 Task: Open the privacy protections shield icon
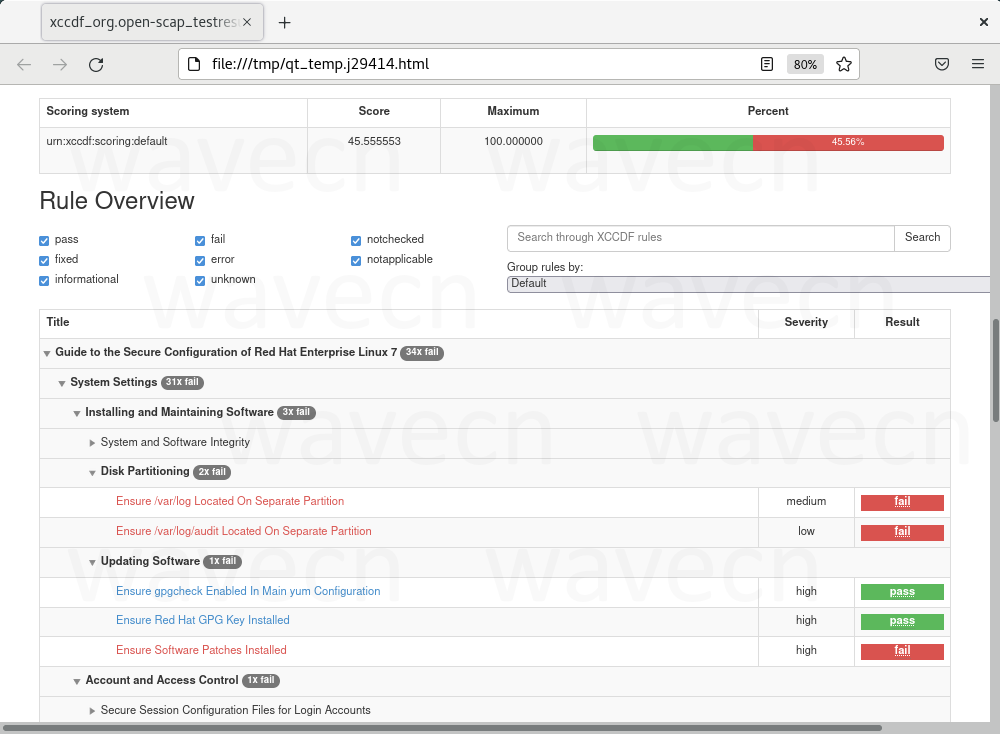(x=941, y=63)
